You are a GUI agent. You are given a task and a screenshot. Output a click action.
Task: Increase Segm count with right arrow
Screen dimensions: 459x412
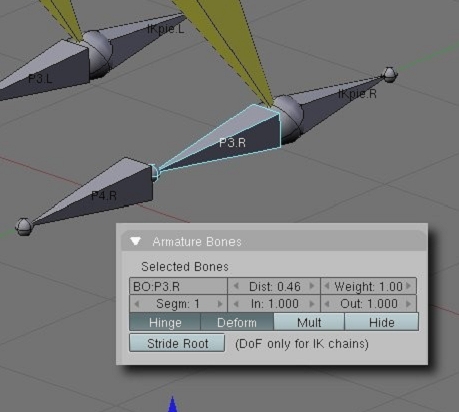coord(220,304)
